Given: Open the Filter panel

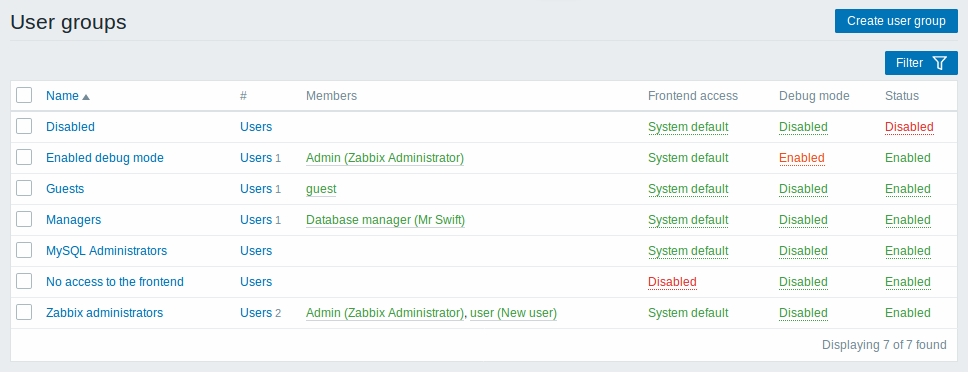Looking at the screenshot, I should pos(921,63).
